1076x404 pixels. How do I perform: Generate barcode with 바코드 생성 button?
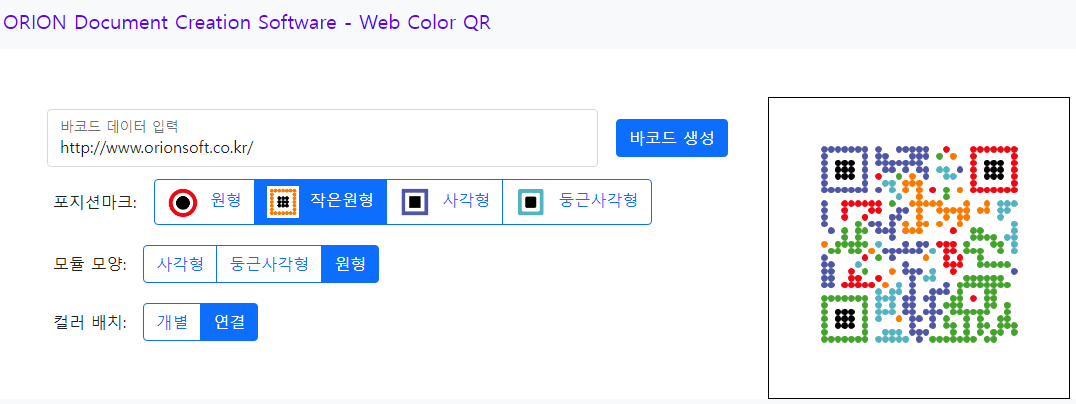[672, 138]
